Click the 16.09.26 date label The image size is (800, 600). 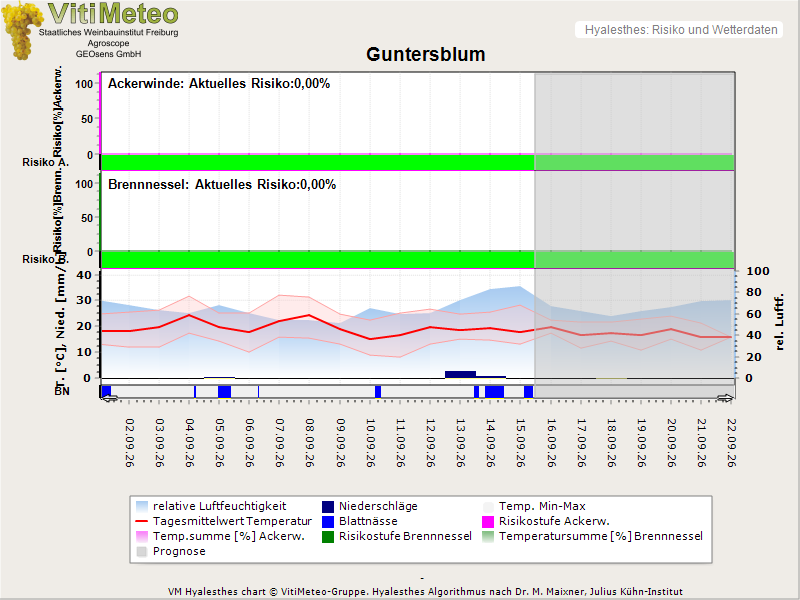tap(552, 443)
